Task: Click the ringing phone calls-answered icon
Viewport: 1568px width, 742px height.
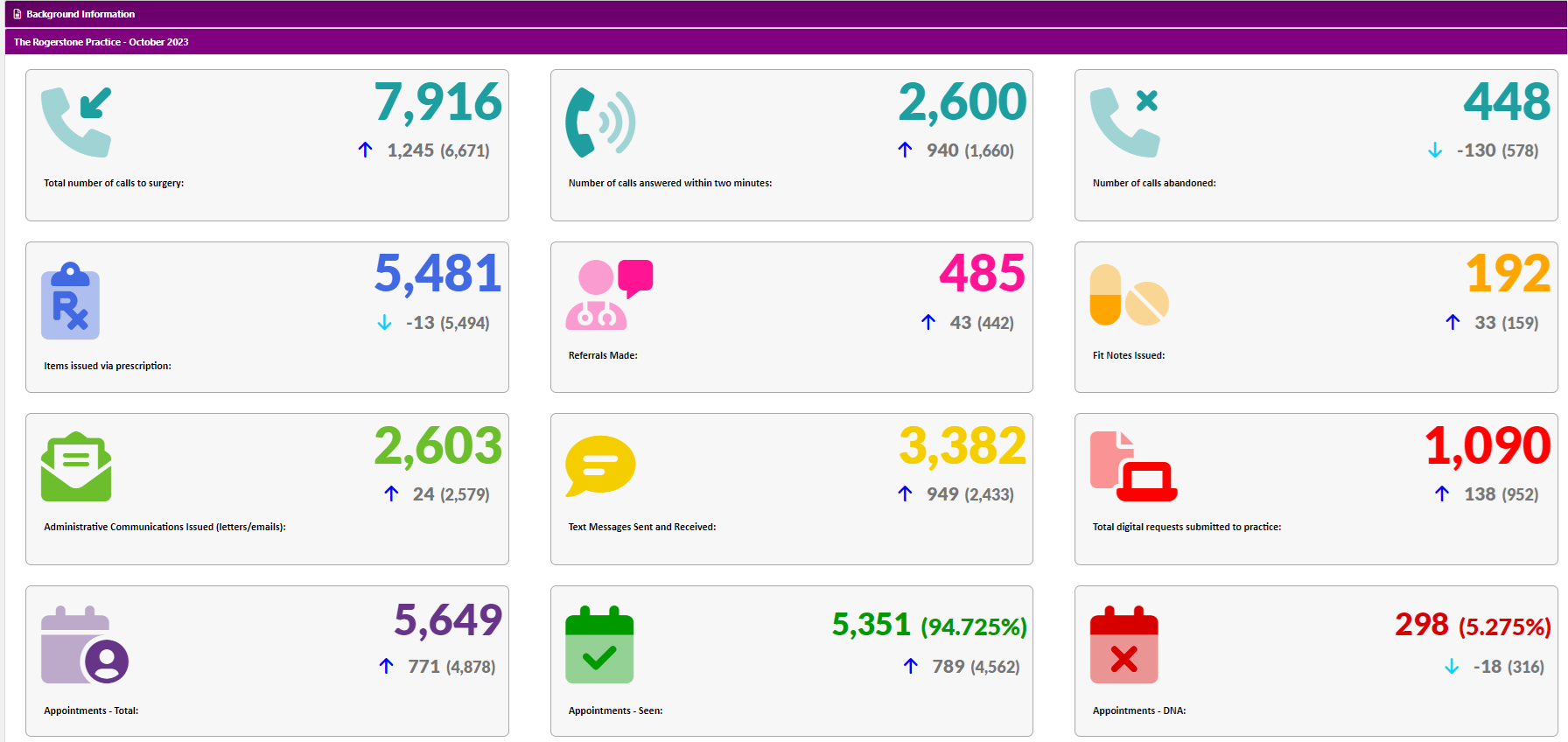Action: click(x=600, y=122)
